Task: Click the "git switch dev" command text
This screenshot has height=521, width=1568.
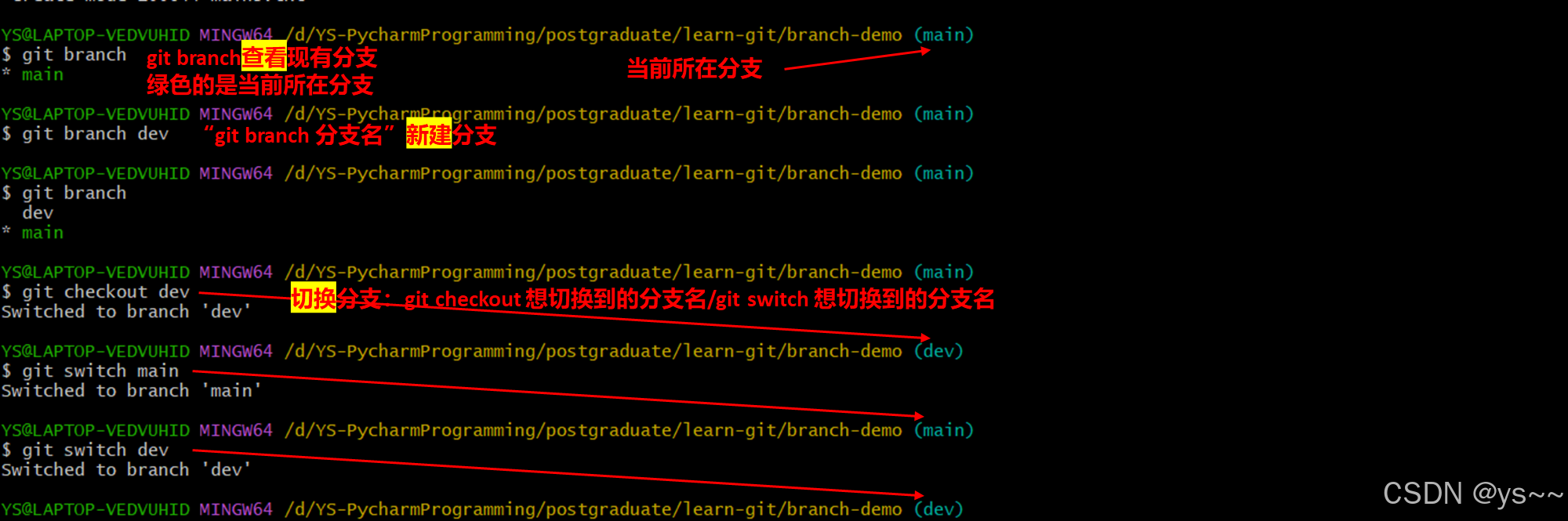Action: click(x=95, y=450)
